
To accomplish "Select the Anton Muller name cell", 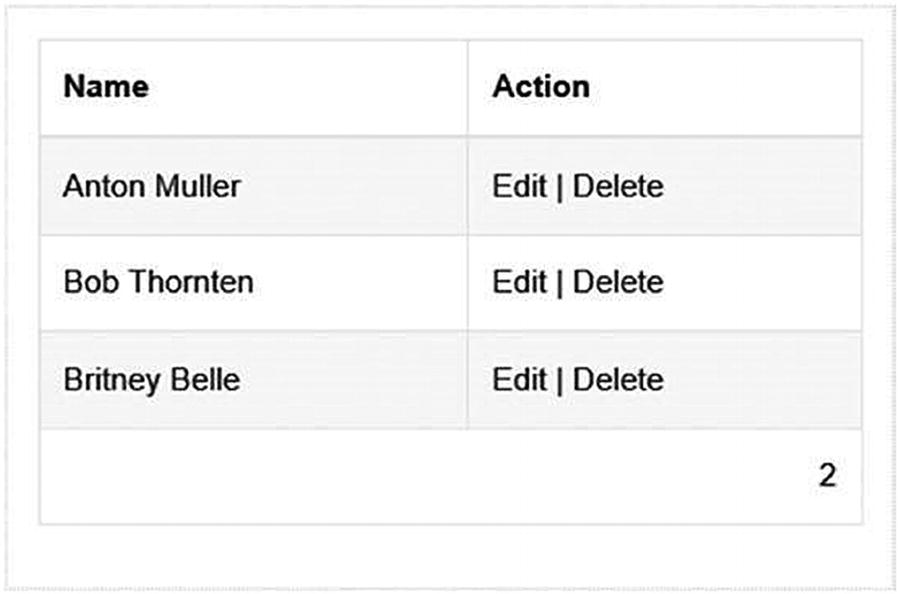I will pos(151,186).
